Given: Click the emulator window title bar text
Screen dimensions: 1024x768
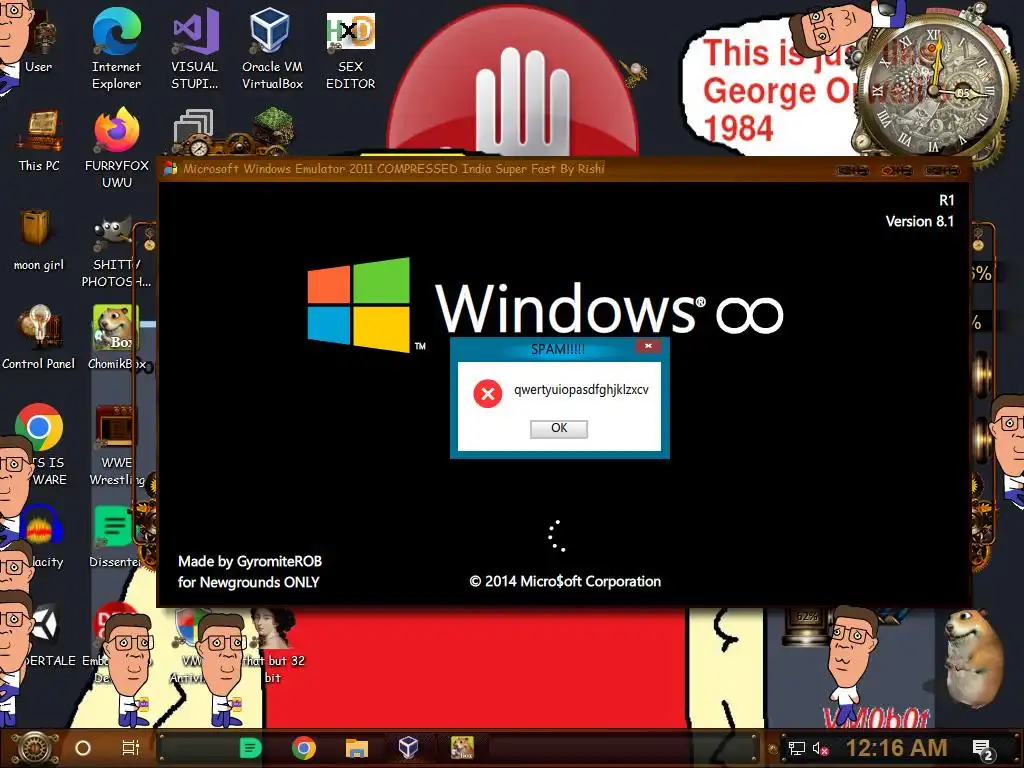Looking at the screenshot, I should [394, 168].
